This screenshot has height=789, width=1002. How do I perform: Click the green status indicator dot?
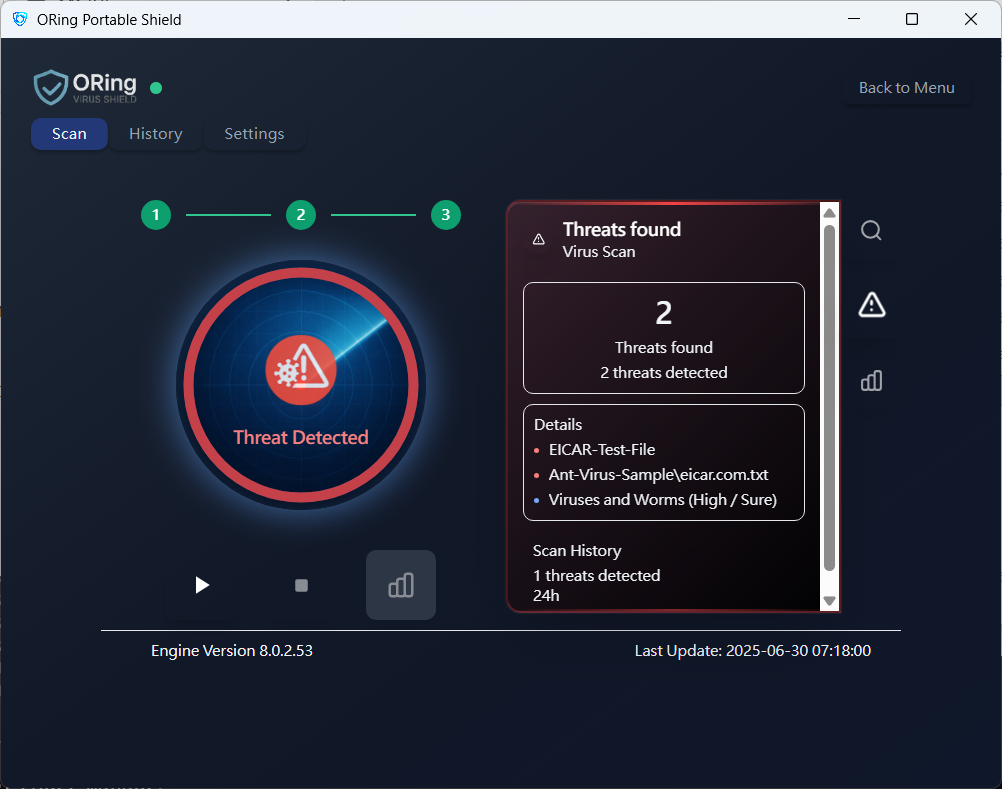156,88
